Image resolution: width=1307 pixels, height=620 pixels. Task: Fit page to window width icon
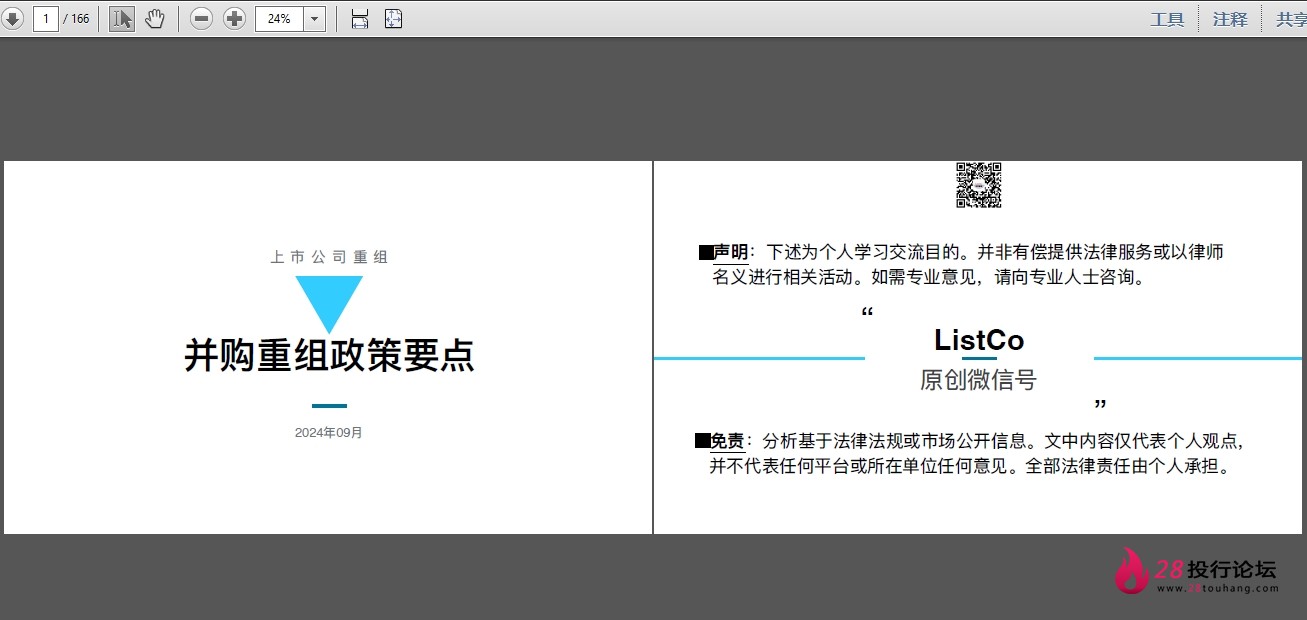click(360, 19)
